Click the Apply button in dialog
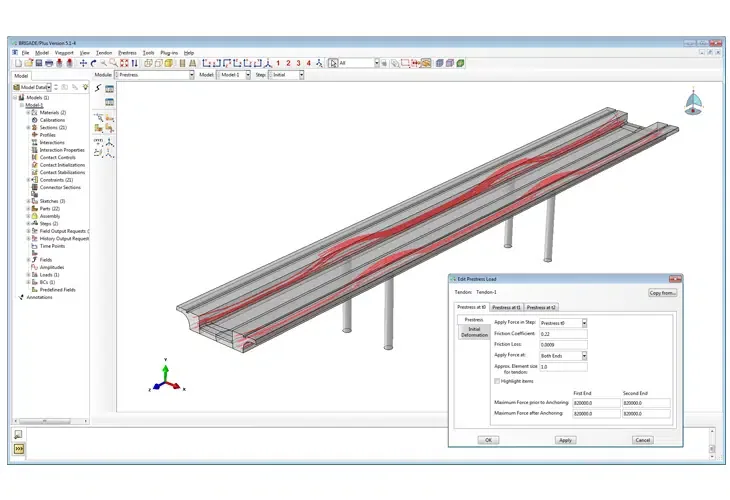The height and width of the screenshot is (500, 730). point(565,440)
